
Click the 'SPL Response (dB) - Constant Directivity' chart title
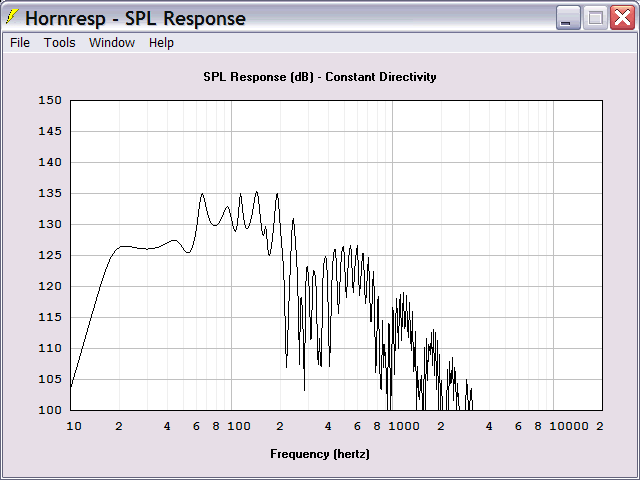[320, 77]
